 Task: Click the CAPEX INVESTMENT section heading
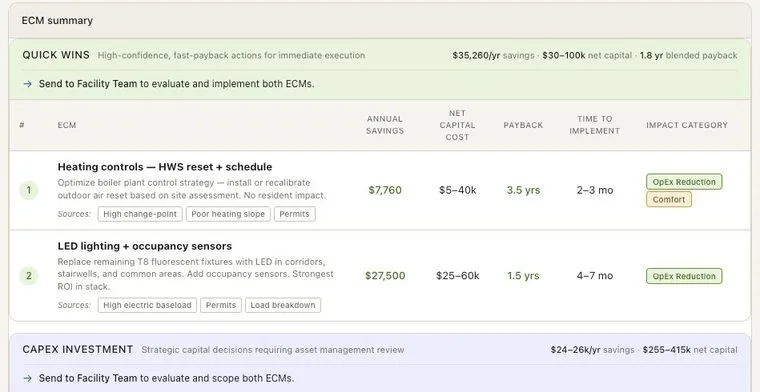click(78, 350)
